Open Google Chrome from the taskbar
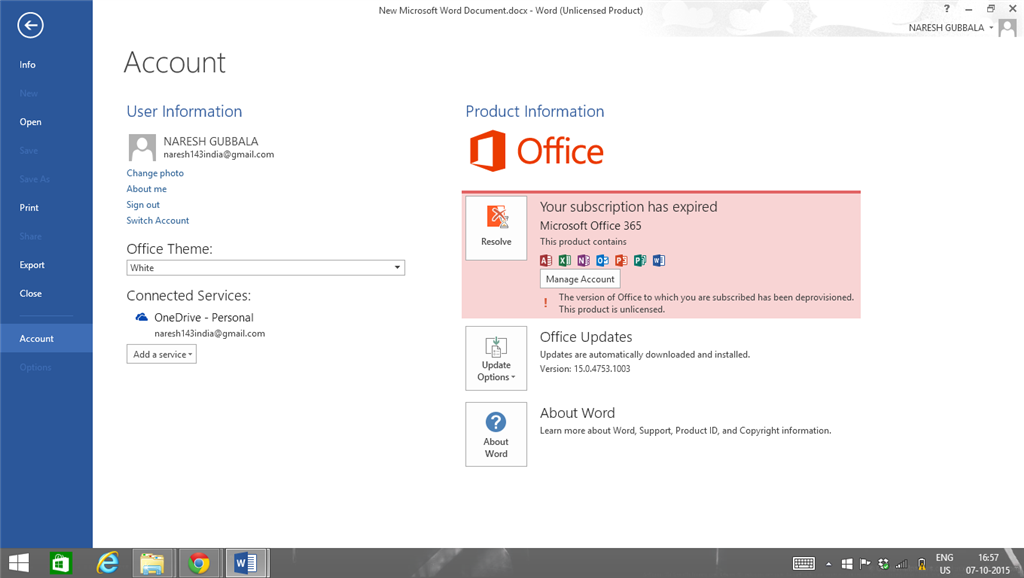 coord(199,562)
